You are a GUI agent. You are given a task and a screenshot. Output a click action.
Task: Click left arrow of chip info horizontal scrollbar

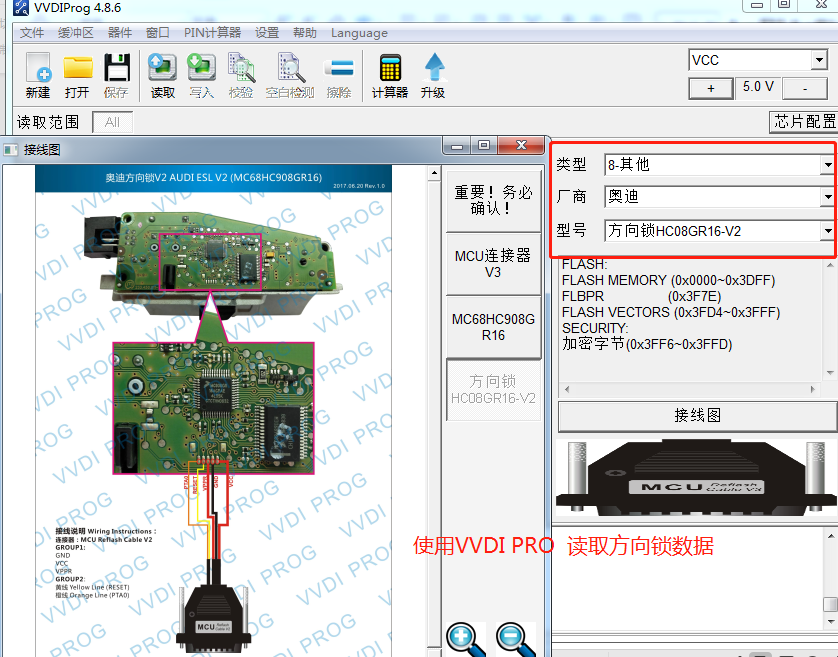pos(567,390)
